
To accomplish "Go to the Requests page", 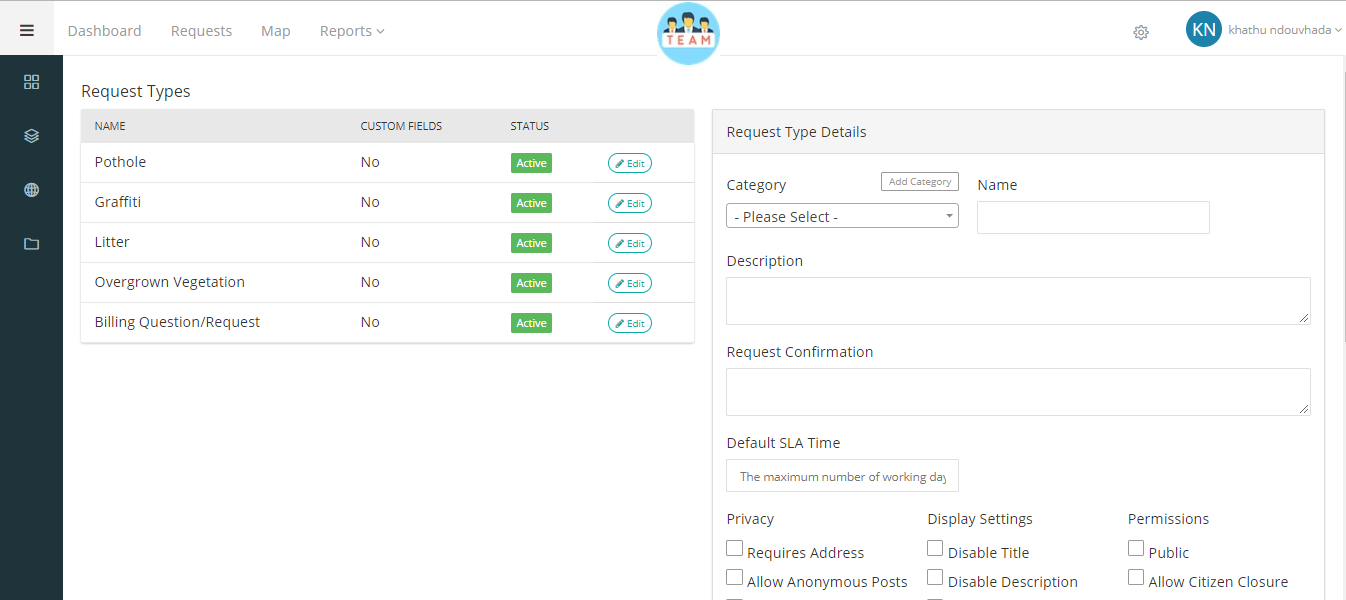I will coord(201,31).
